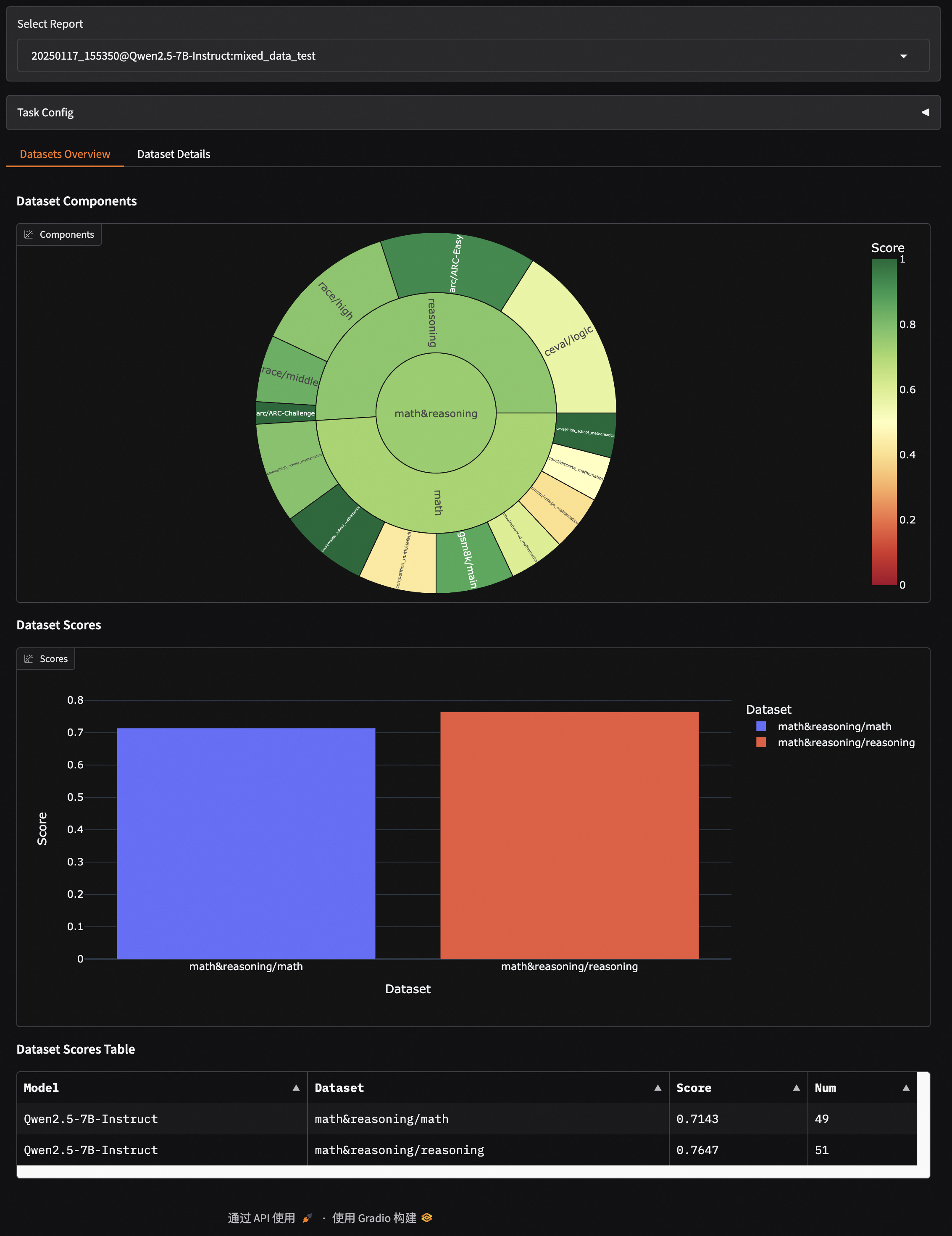Switch to the Dataset Details tab
This screenshot has width=952, height=1236.
(173, 154)
